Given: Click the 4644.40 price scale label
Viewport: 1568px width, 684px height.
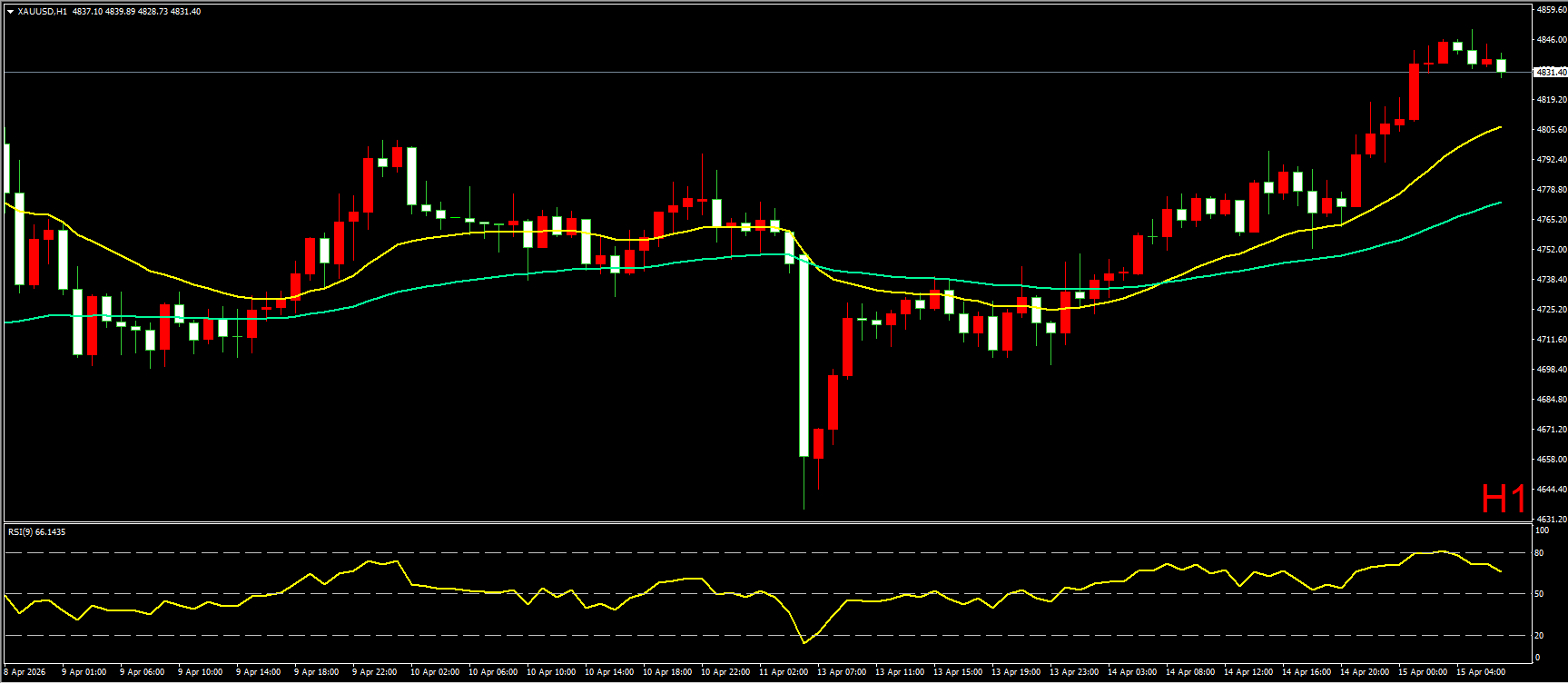Looking at the screenshot, I should 1551,490.
